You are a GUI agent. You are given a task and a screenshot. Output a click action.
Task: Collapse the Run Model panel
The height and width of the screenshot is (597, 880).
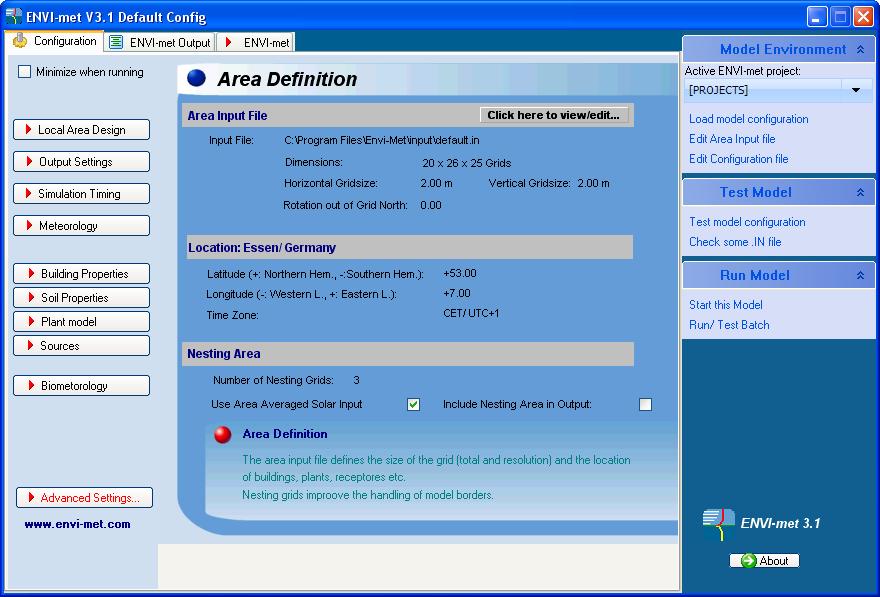(x=860, y=275)
